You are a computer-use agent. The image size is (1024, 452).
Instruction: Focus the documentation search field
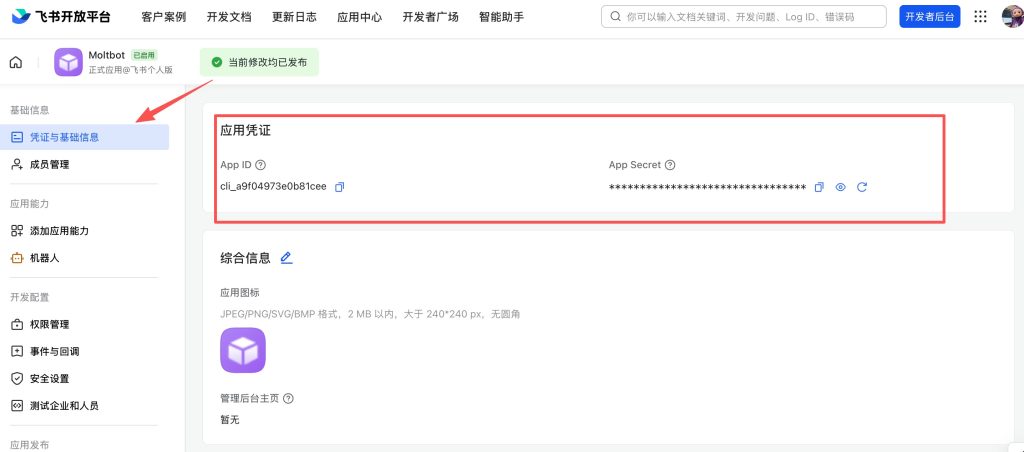point(744,17)
